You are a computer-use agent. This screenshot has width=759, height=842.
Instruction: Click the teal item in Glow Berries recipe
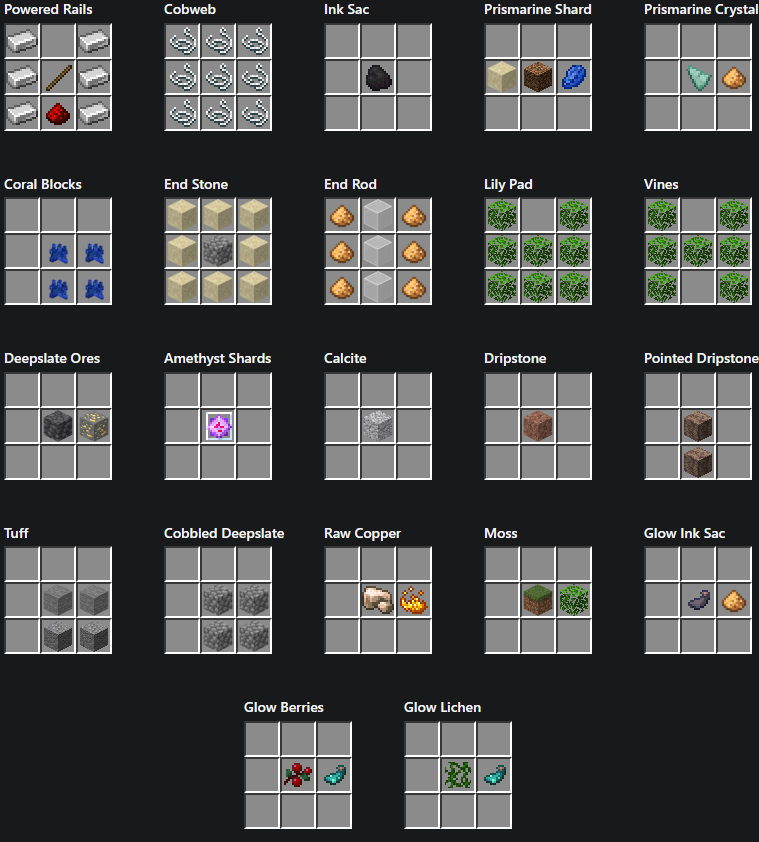(335, 774)
